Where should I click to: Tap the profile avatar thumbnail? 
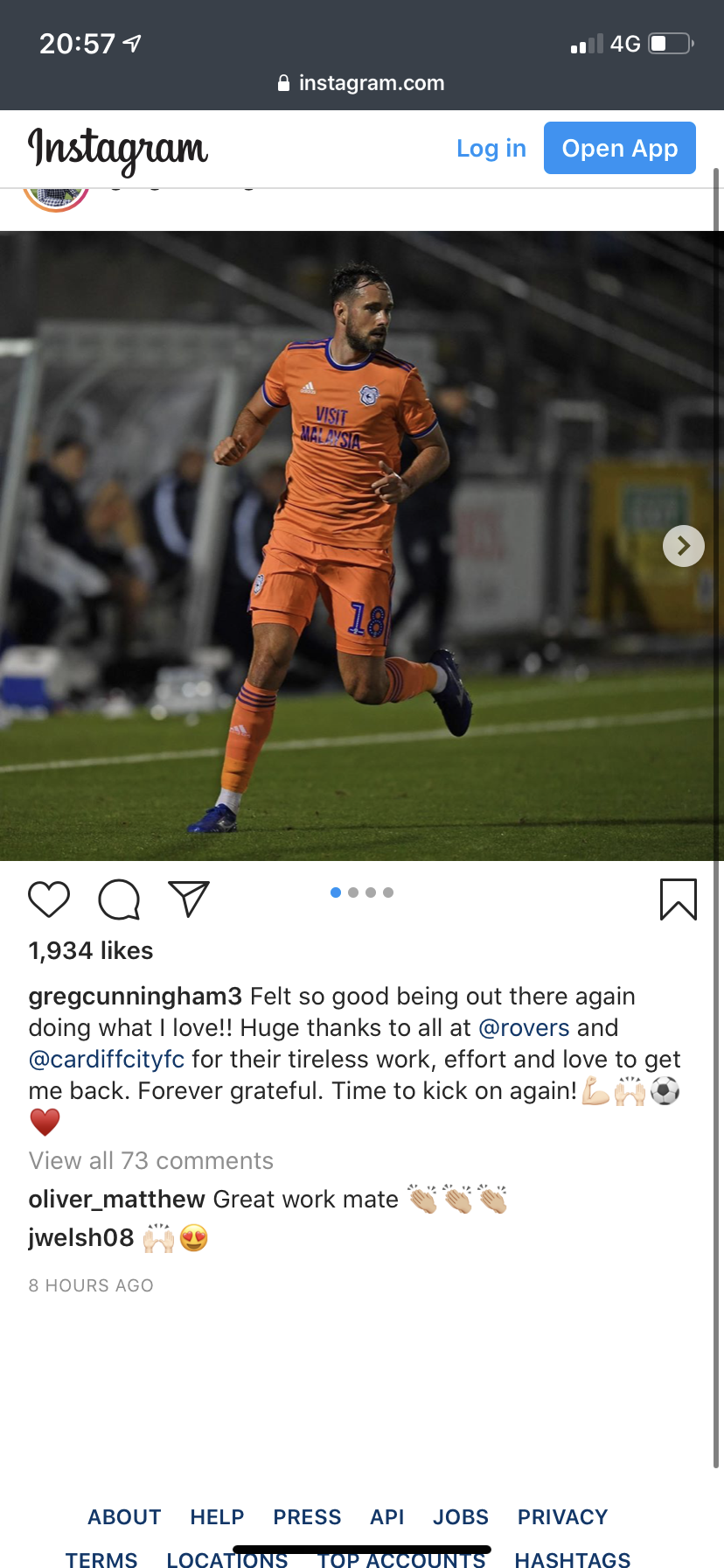coord(56,199)
